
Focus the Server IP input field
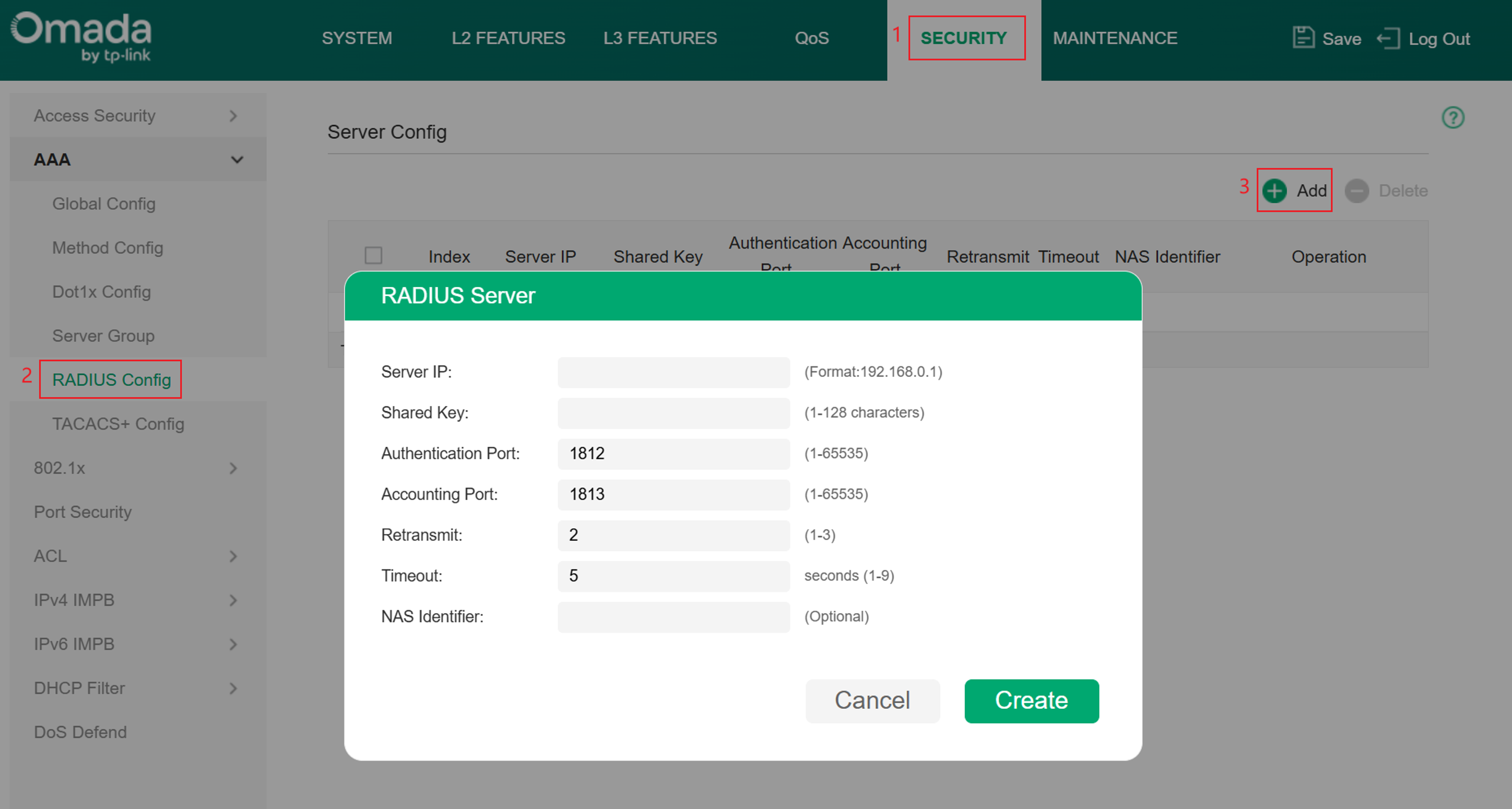pos(673,372)
